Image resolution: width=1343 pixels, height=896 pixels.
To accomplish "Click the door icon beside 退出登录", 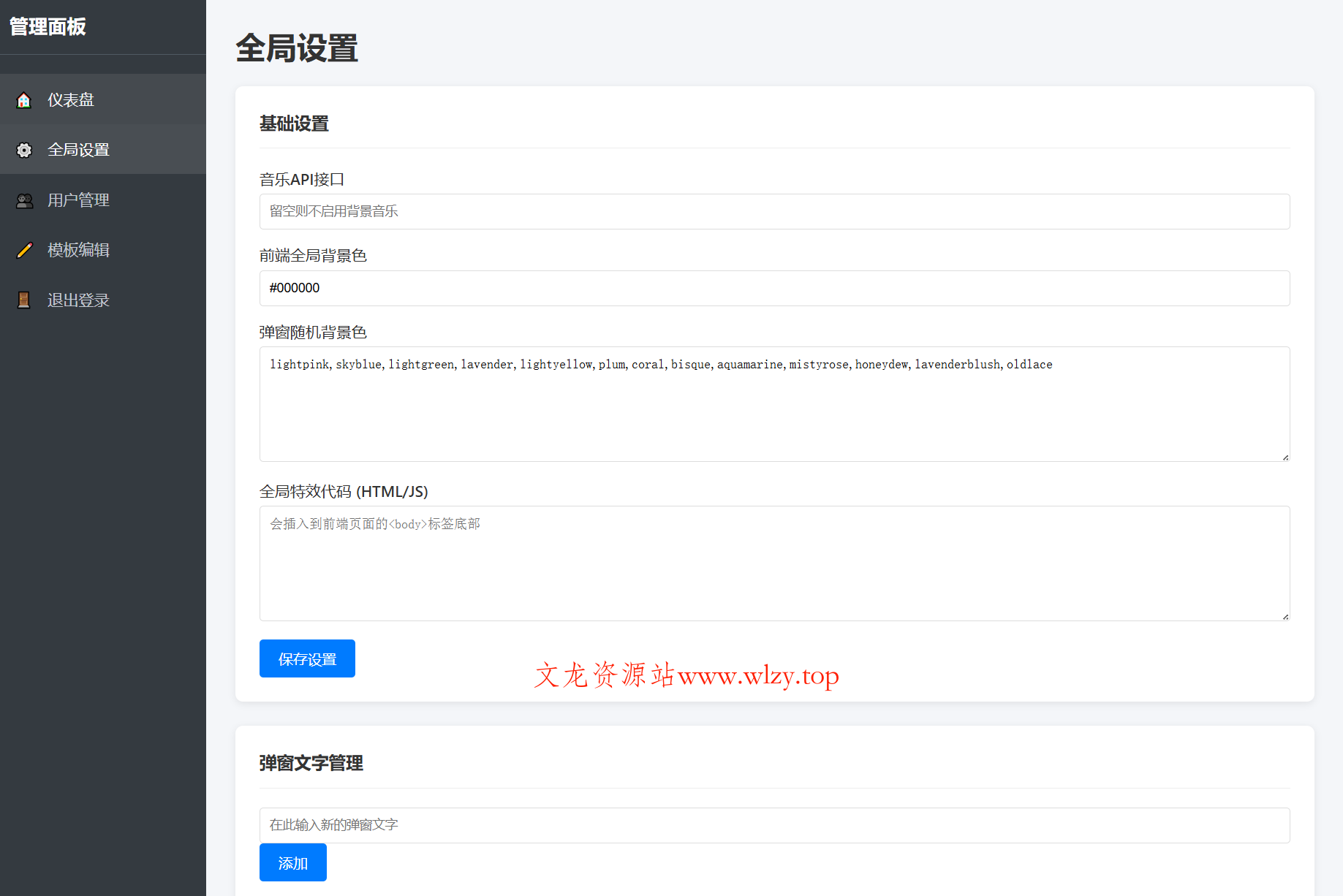I will [24, 300].
